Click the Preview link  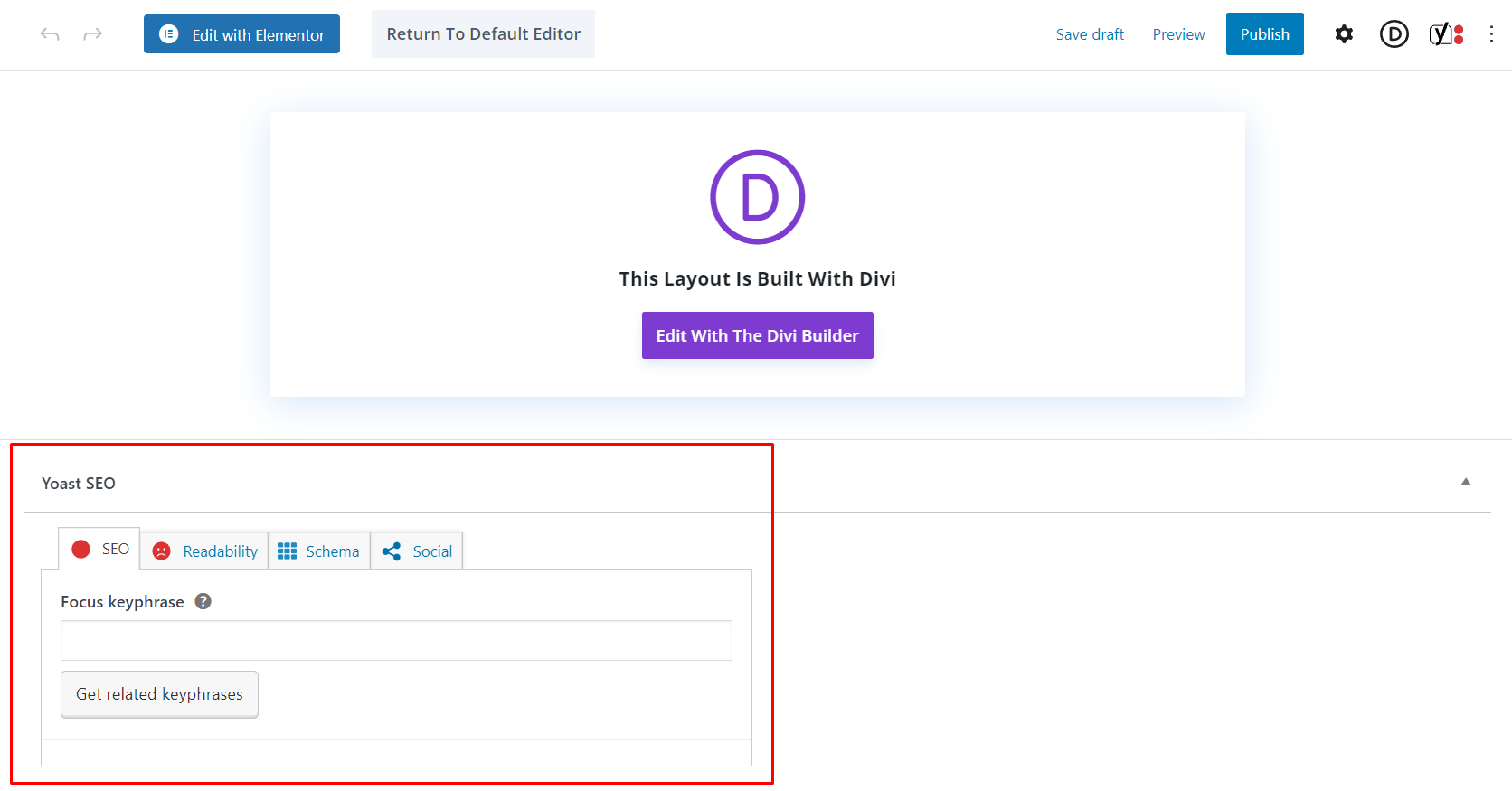(x=1178, y=34)
